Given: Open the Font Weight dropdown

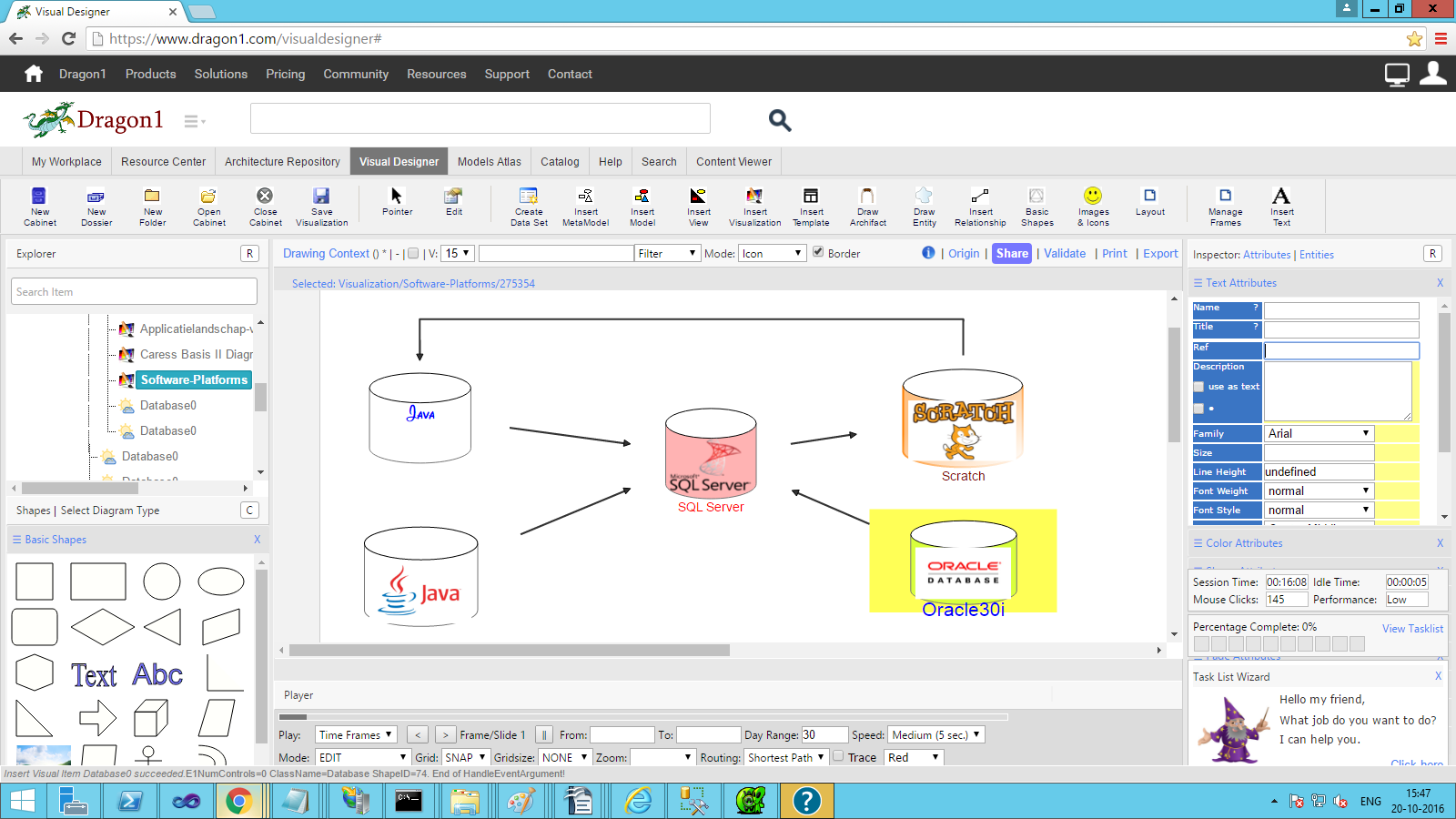Looking at the screenshot, I should pos(1319,490).
